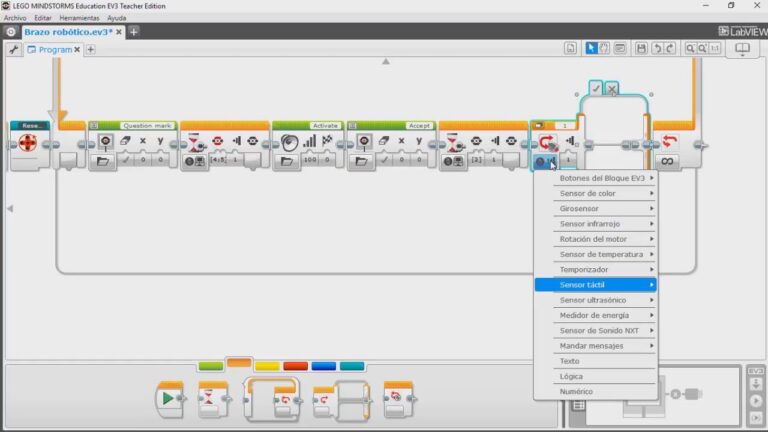Pick the Loop block from the palette
This screenshot has width=768, height=432.
[x=272, y=399]
